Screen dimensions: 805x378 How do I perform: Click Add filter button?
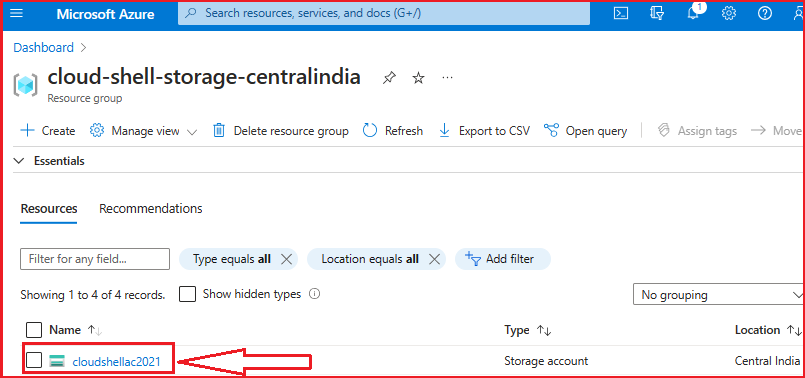point(503,259)
